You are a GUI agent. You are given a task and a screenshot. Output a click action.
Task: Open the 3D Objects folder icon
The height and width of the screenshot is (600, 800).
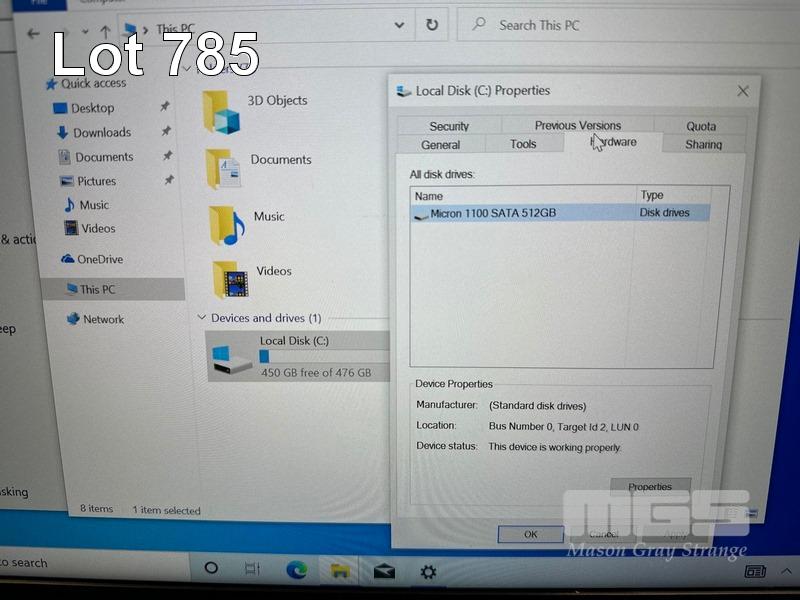click(x=221, y=111)
